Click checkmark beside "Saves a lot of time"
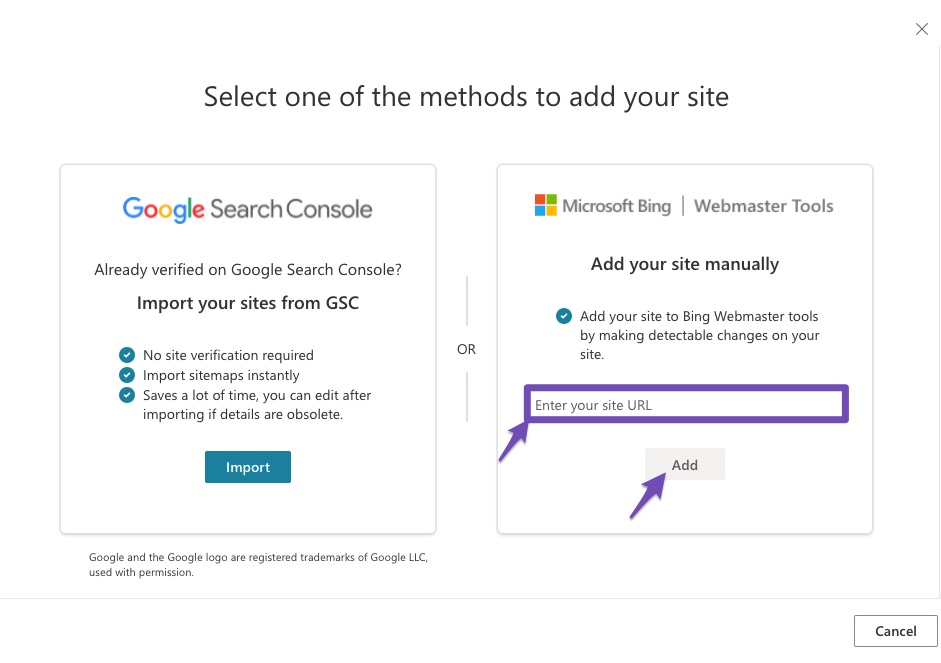941x663 pixels. pos(127,395)
